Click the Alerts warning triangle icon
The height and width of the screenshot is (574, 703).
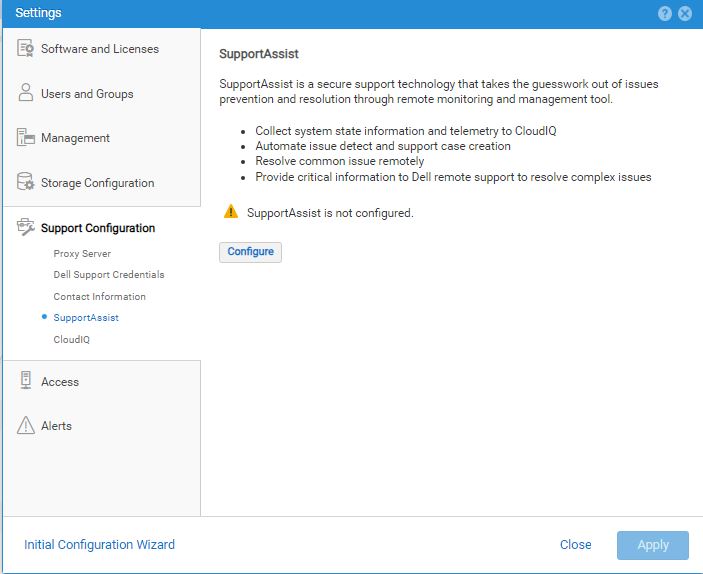point(26,426)
